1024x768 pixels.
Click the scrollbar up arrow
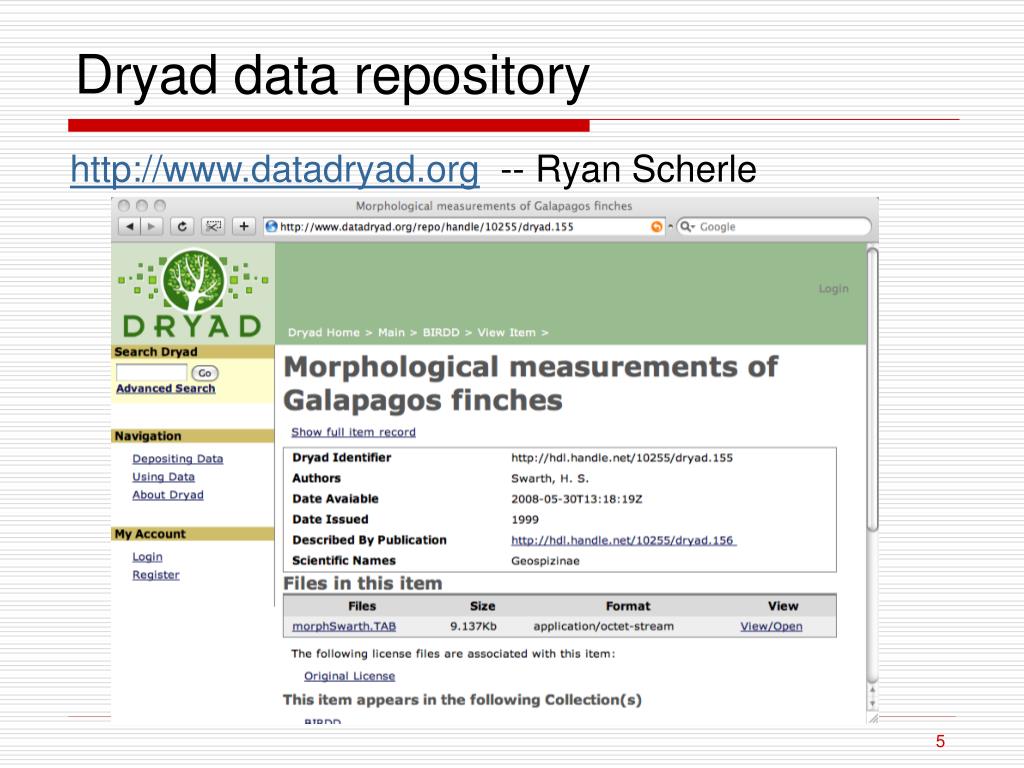(x=872, y=690)
